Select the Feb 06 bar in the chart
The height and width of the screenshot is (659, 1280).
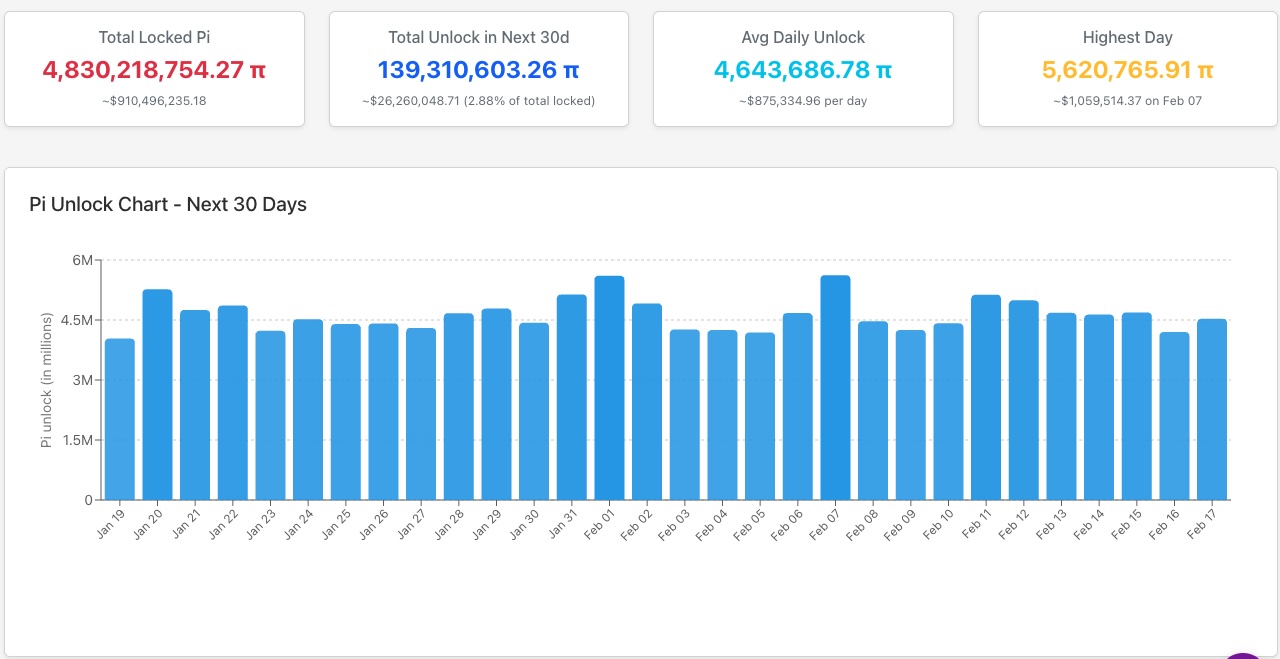pos(798,407)
